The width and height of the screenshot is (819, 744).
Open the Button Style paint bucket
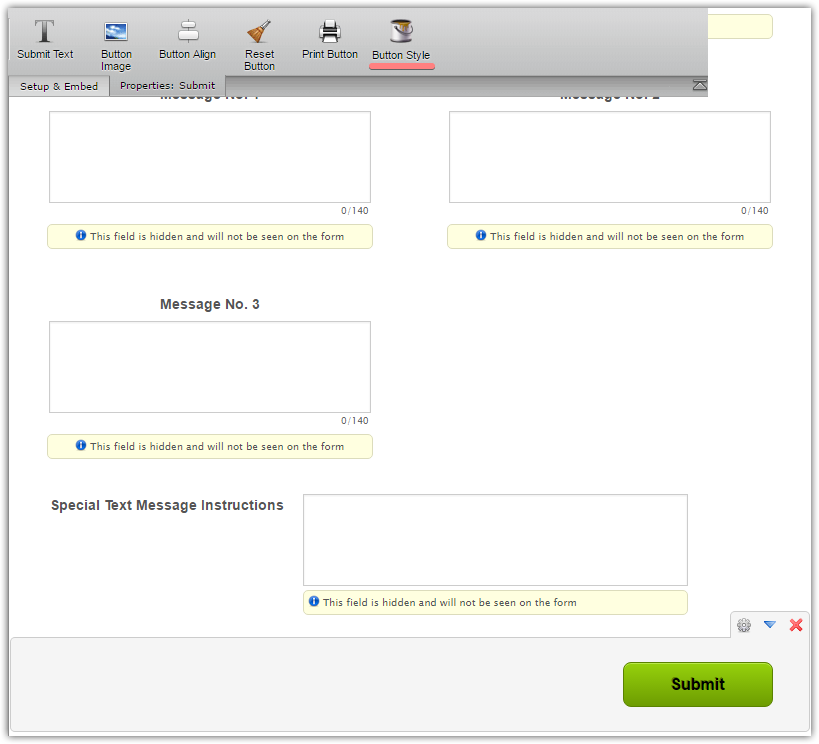(401, 32)
